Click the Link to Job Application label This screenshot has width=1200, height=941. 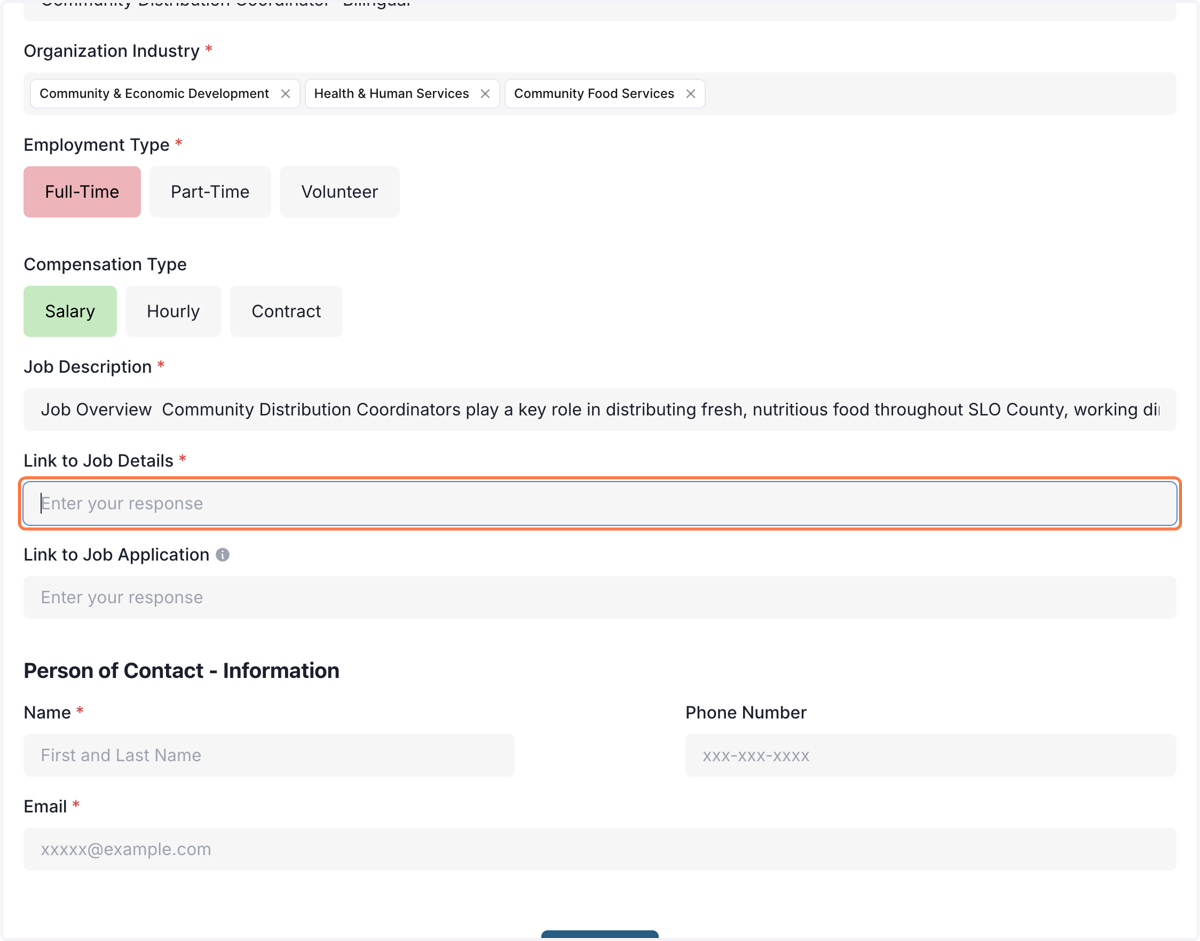116,555
